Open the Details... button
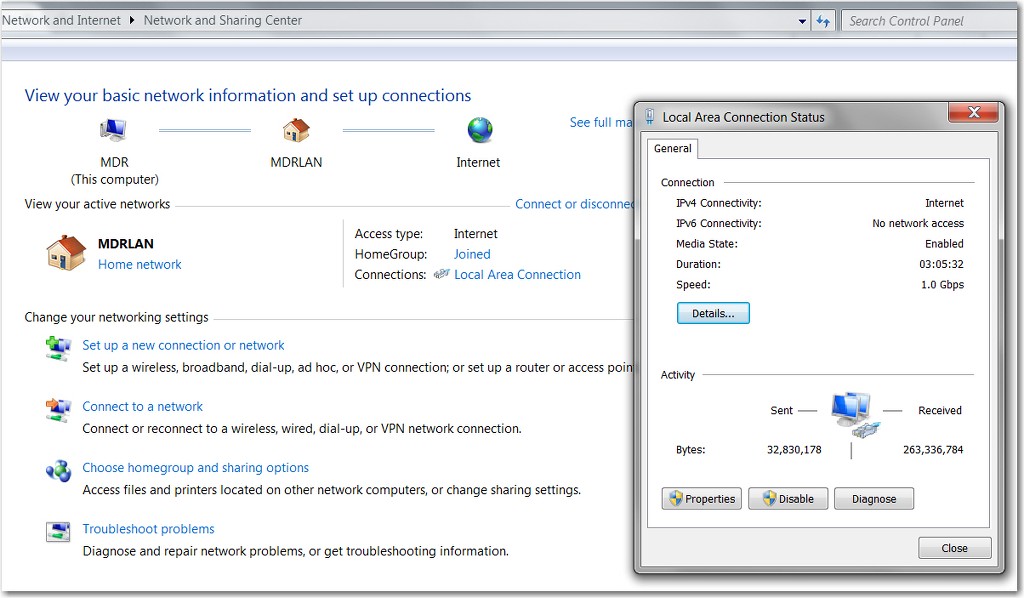 [713, 313]
